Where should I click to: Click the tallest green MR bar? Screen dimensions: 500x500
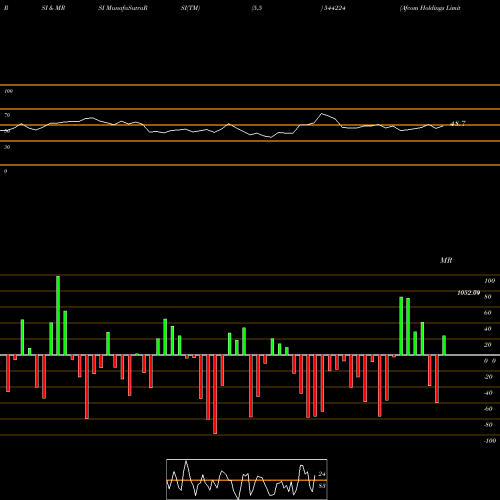[58, 315]
